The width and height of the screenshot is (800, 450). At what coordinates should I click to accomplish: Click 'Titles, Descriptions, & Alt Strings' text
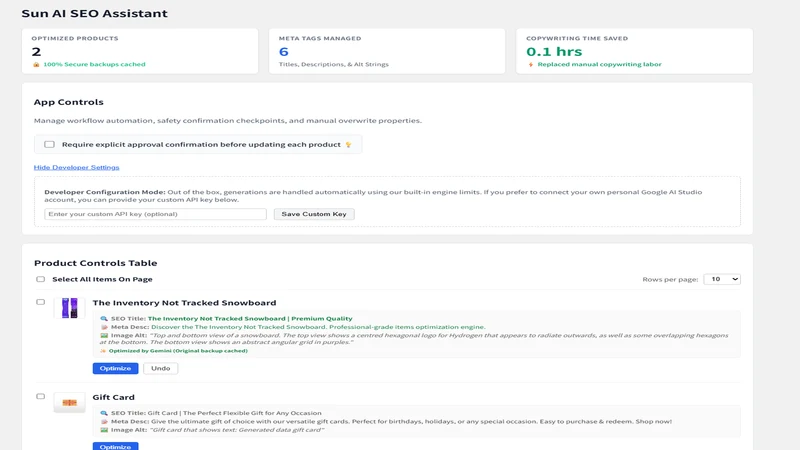(334, 64)
